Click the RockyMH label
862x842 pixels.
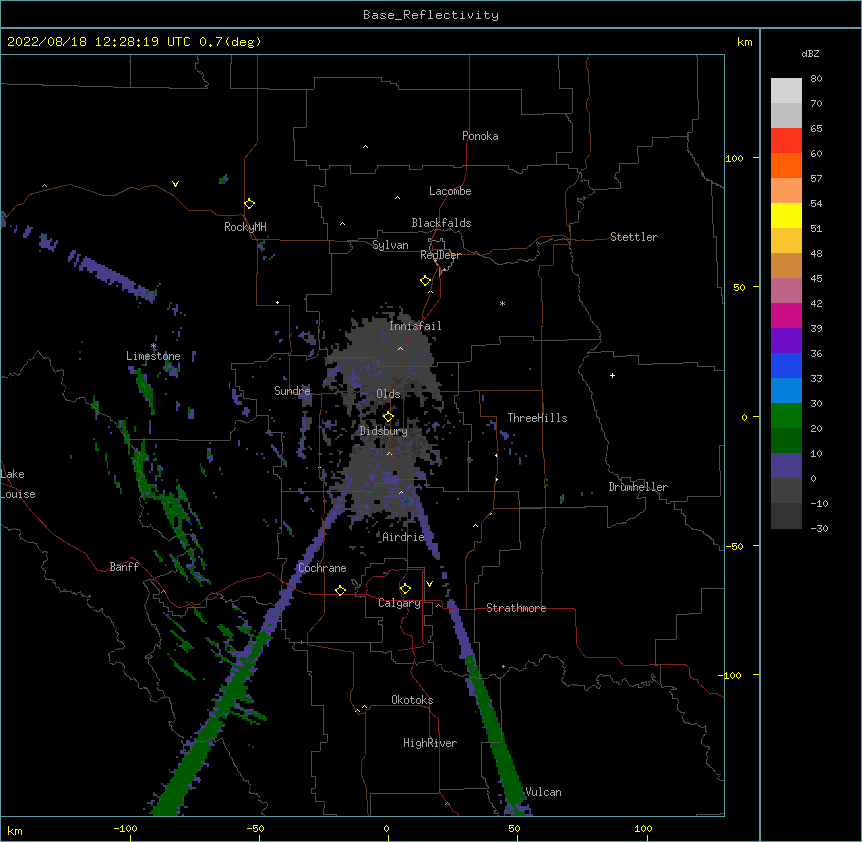tap(245, 227)
